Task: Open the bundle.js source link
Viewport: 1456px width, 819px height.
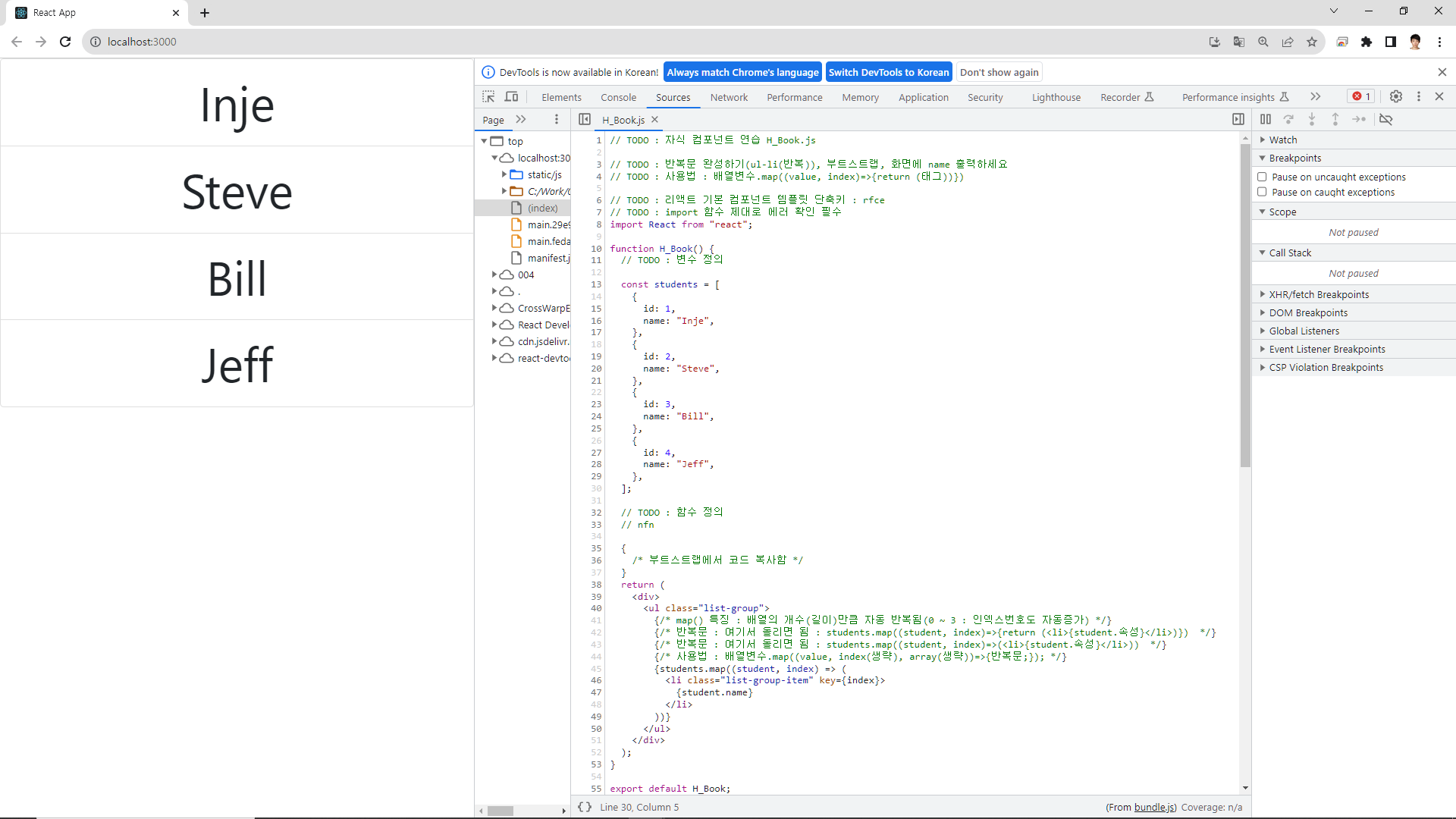Action: click(x=1154, y=807)
